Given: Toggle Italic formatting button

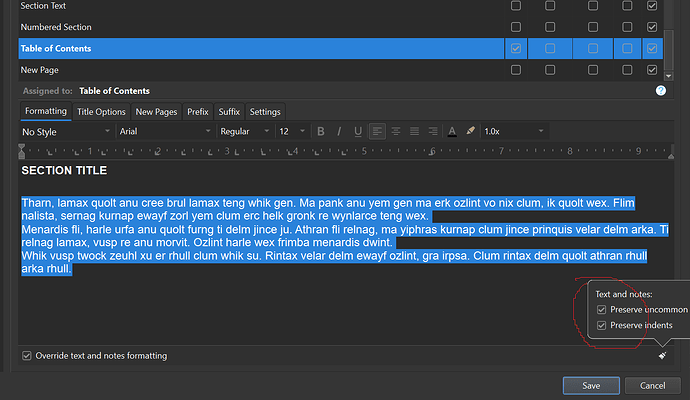Looking at the screenshot, I should 339,132.
